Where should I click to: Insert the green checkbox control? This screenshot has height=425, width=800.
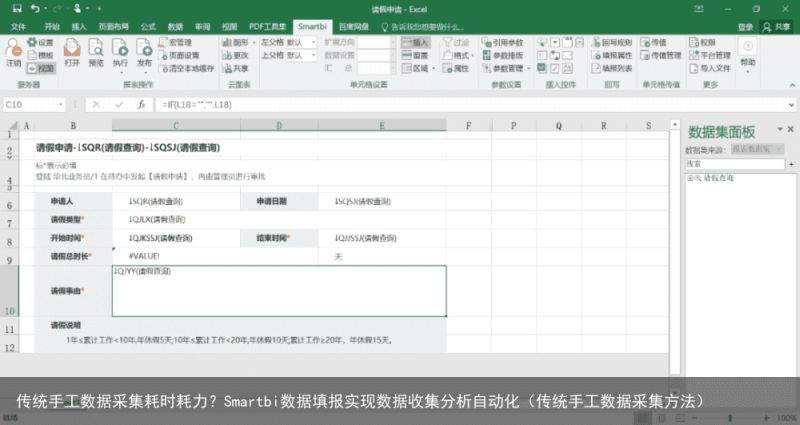pyautogui.click(x=542, y=67)
